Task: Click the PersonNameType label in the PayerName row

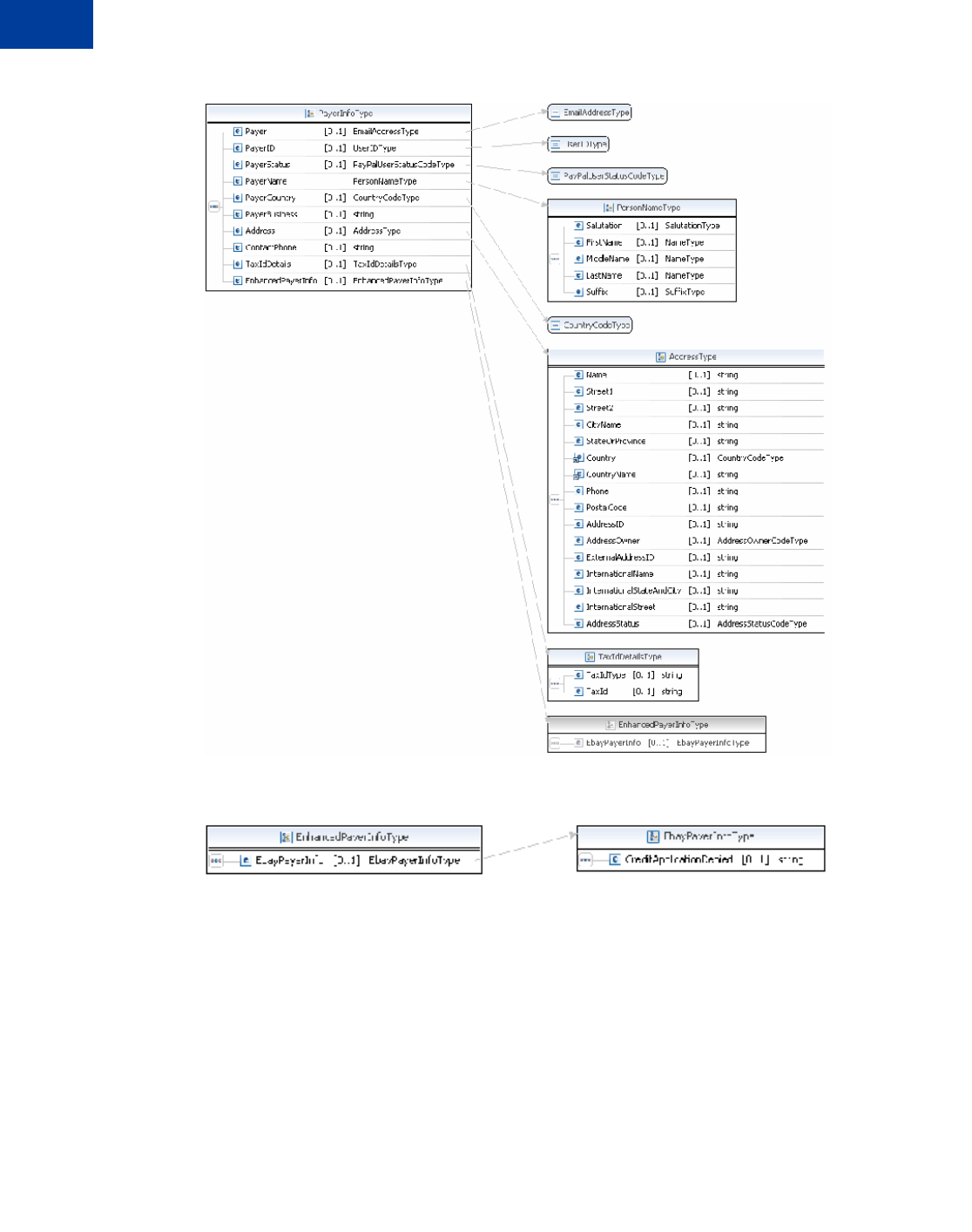Action: 385,181
